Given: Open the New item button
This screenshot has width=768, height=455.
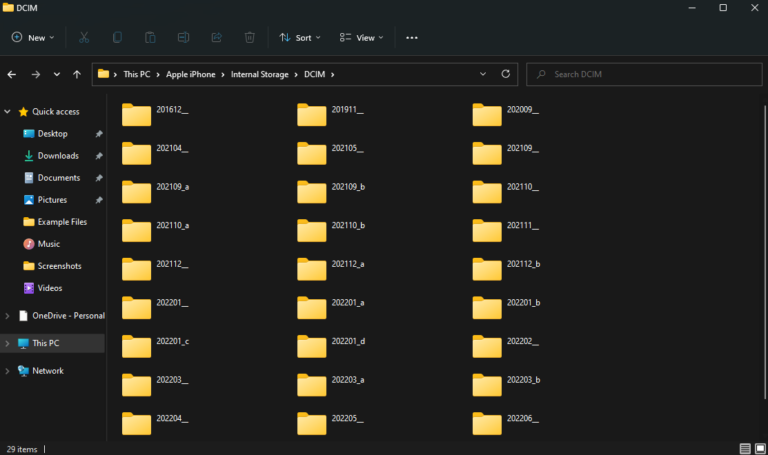Looking at the screenshot, I should click(x=35, y=37).
